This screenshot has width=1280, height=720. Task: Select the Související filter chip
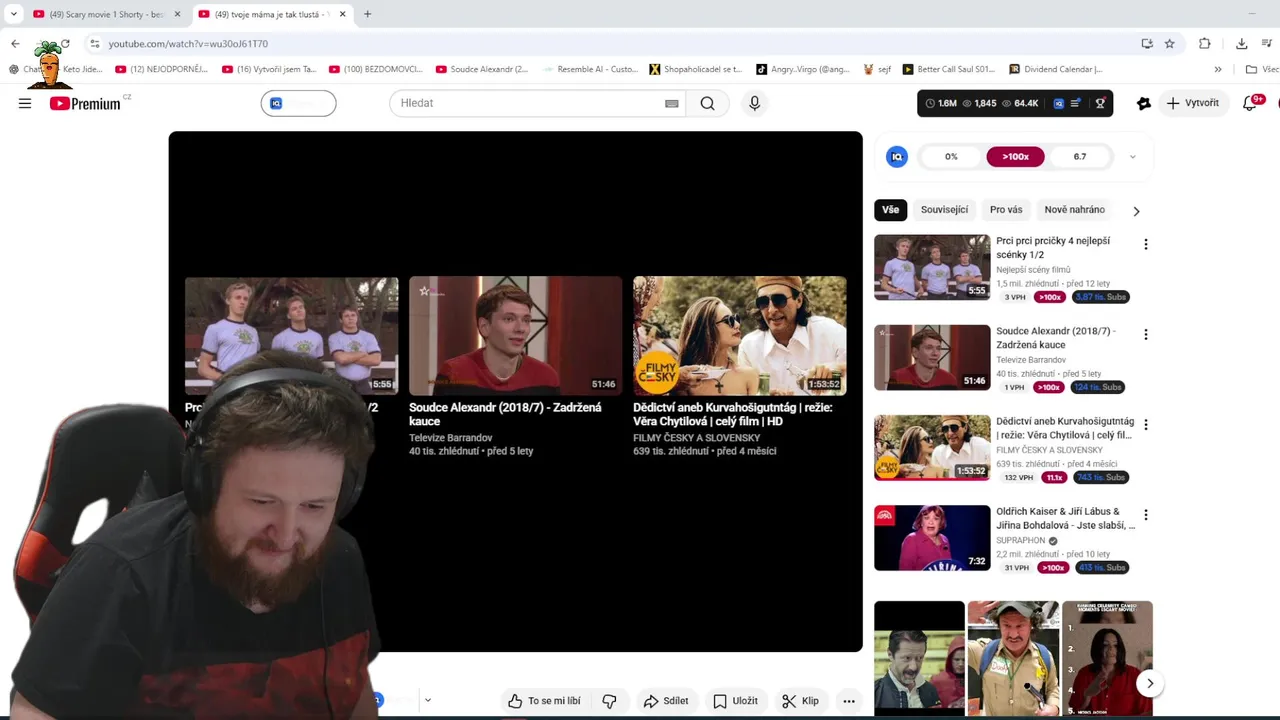(944, 210)
